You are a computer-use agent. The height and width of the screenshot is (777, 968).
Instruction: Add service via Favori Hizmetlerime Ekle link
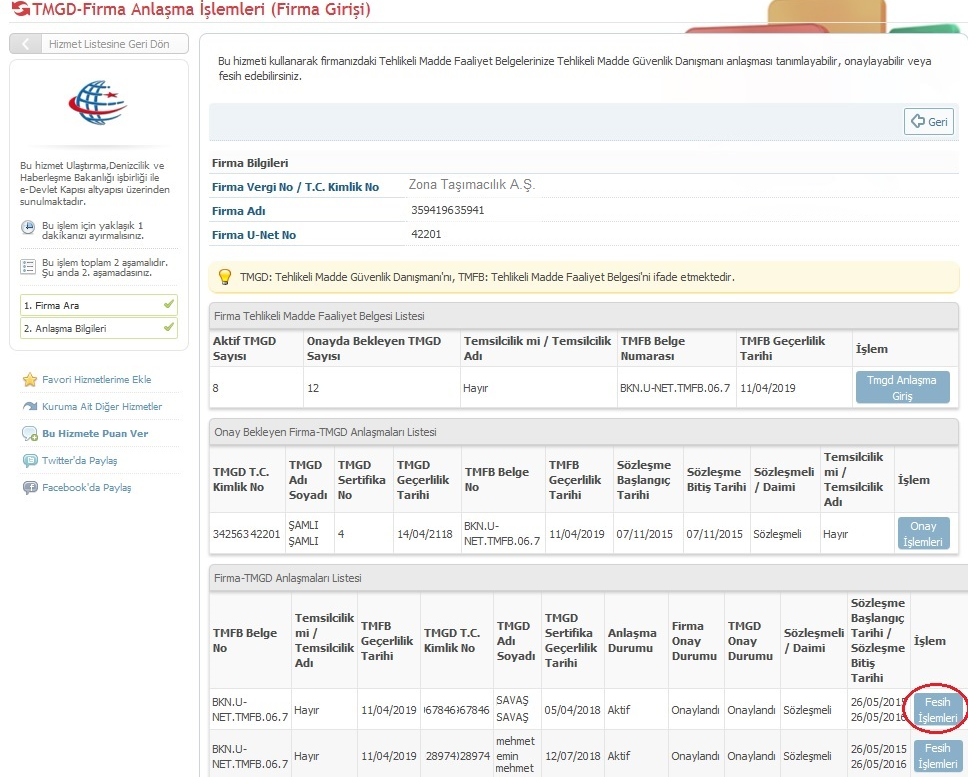click(96, 380)
